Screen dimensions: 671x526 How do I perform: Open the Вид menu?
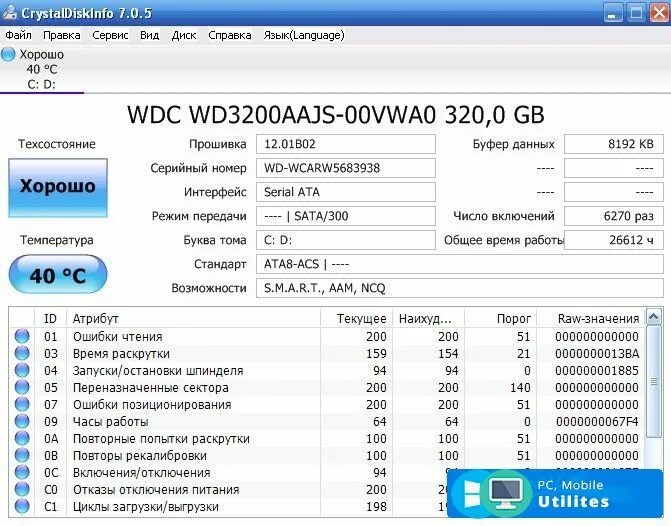[x=150, y=35]
